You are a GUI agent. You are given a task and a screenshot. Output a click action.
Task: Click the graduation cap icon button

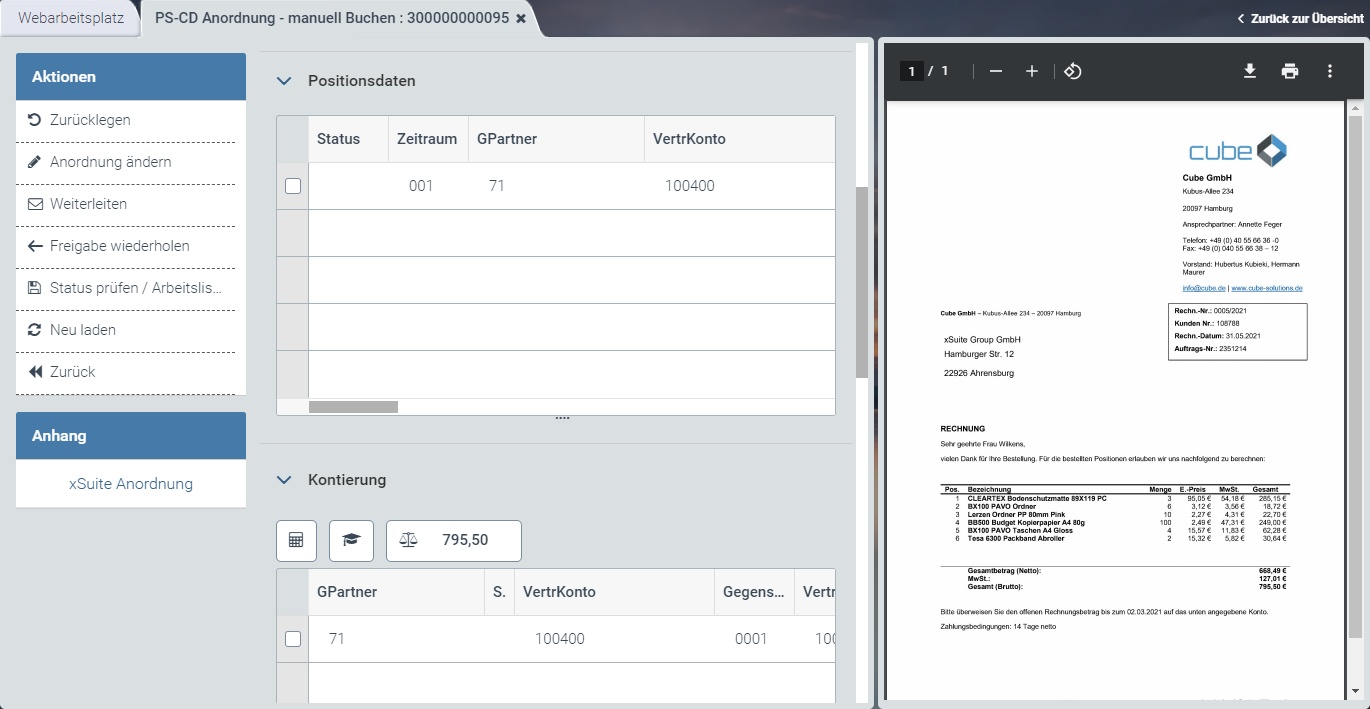point(351,540)
